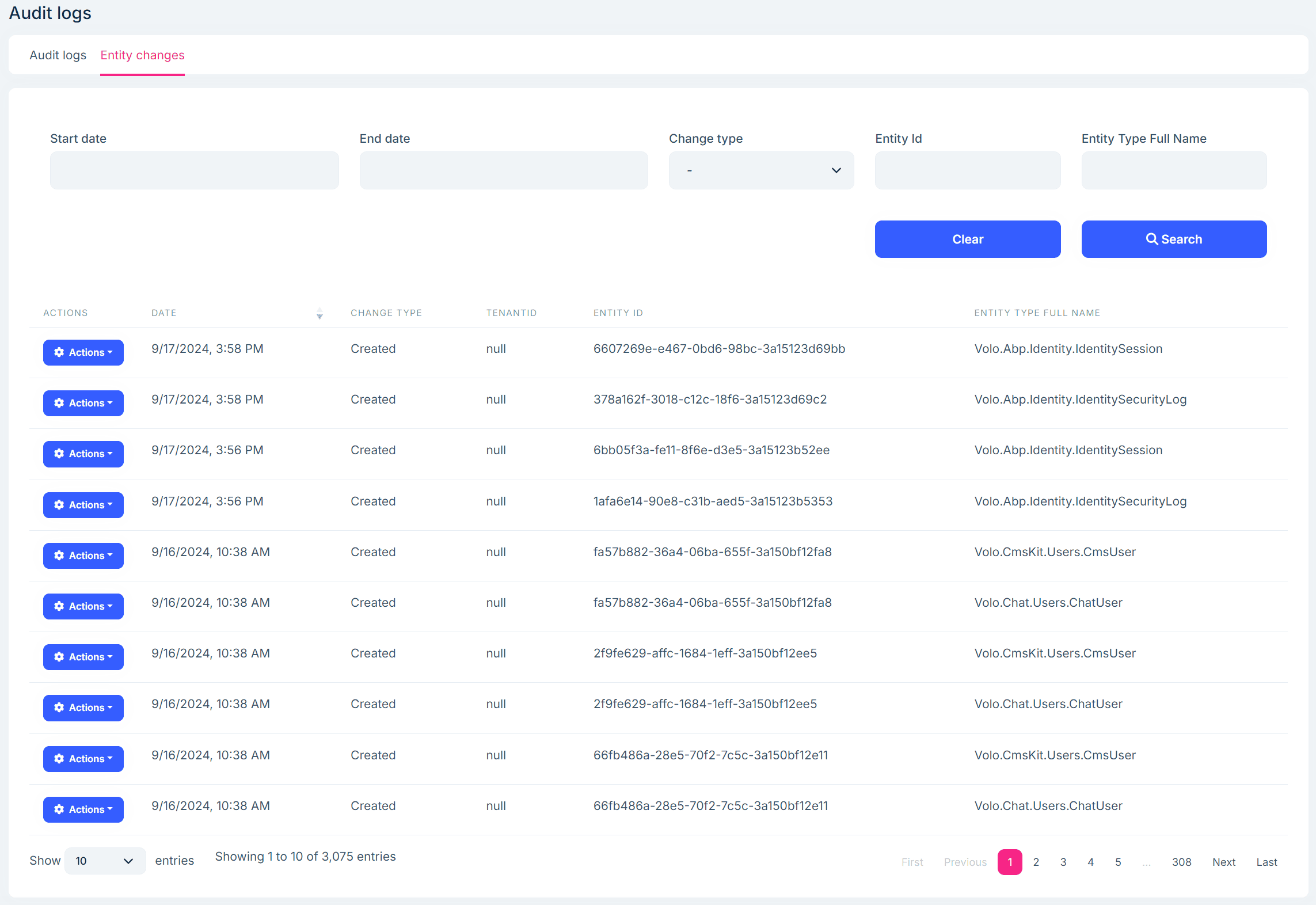Click the Entity Id input field
The width and height of the screenshot is (1316, 905).
[968, 170]
